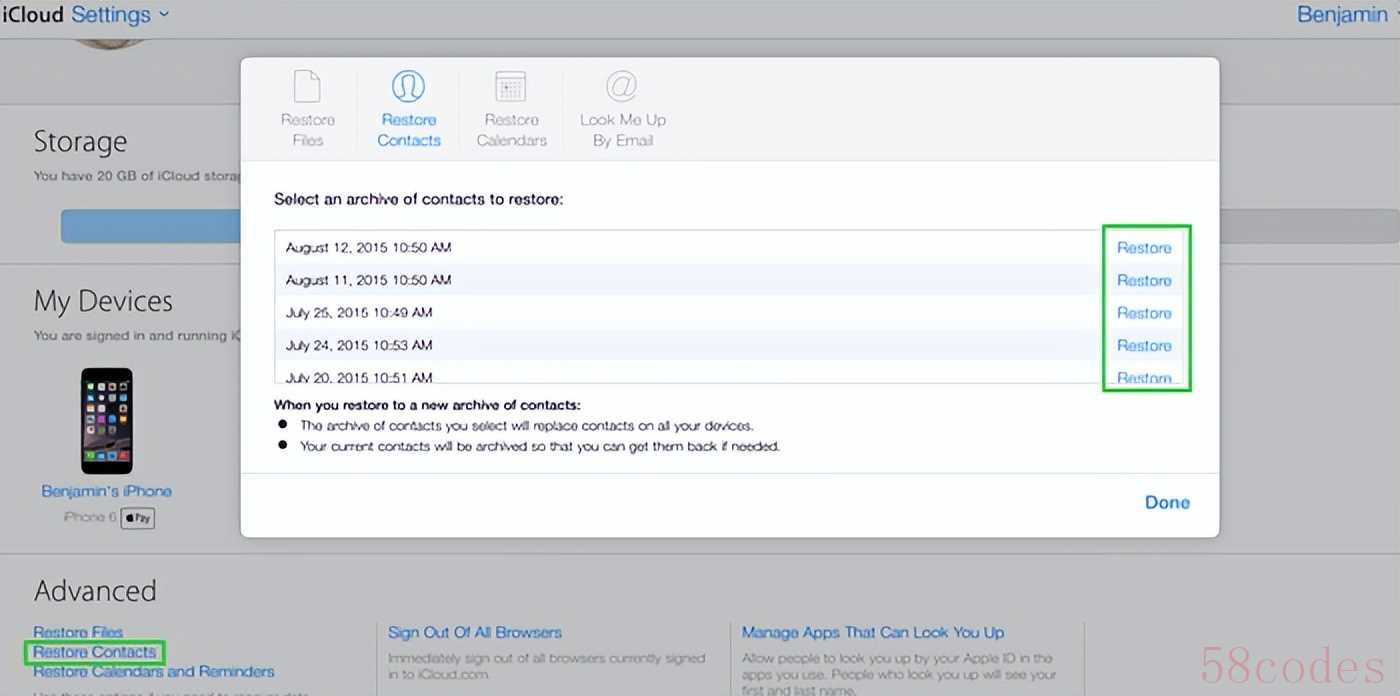Switch to Restore Calendars tab label
The width and height of the screenshot is (1400, 696).
point(512,130)
